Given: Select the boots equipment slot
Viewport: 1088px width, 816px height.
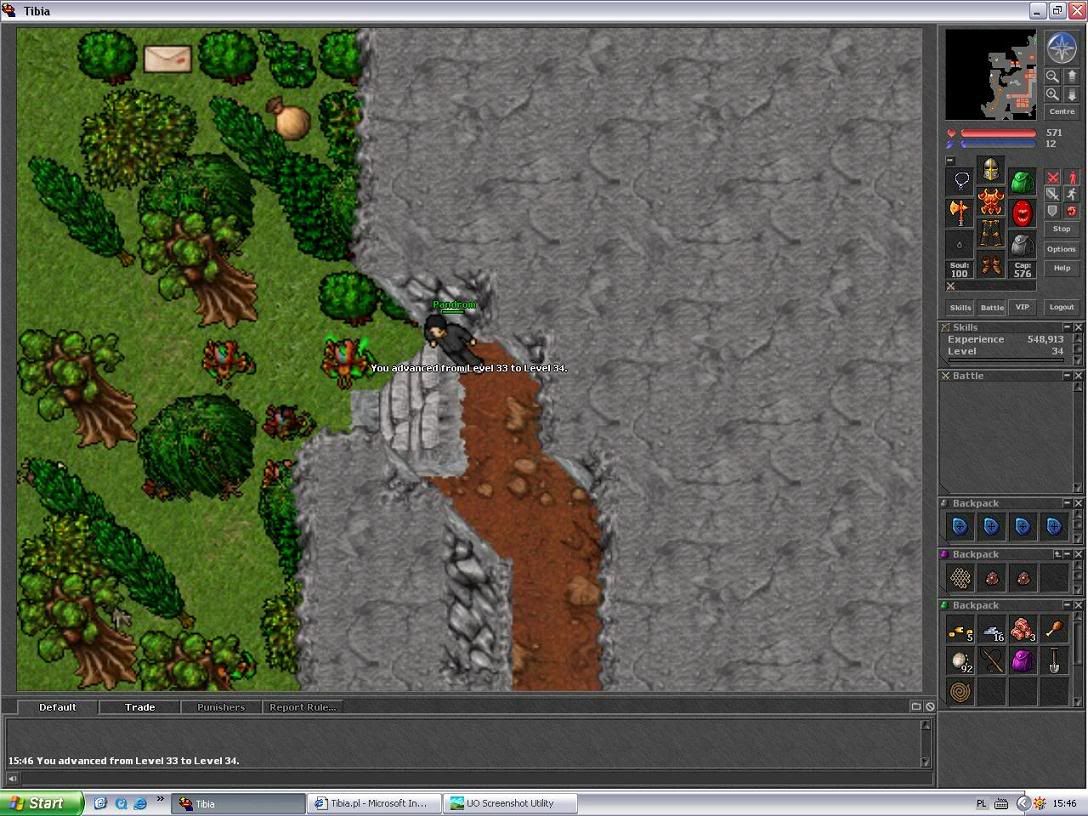Looking at the screenshot, I should tap(991, 265).
